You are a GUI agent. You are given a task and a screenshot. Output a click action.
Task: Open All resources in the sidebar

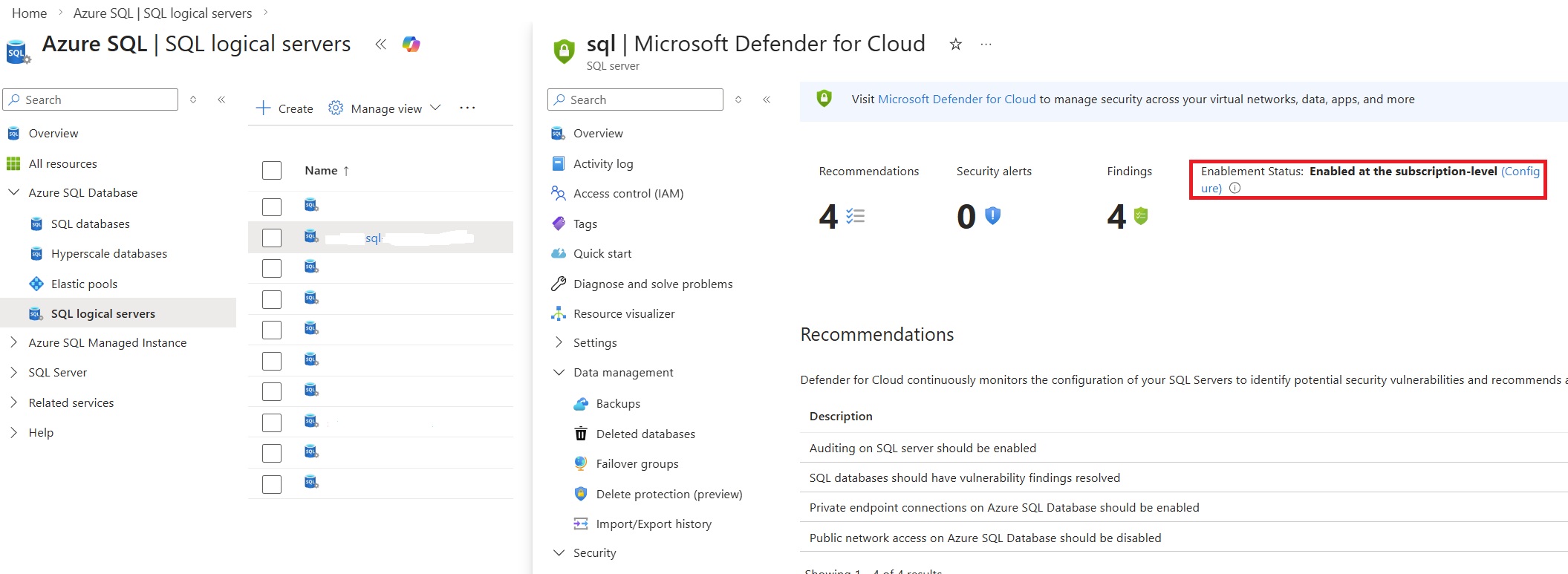click(x=63, y=163)
